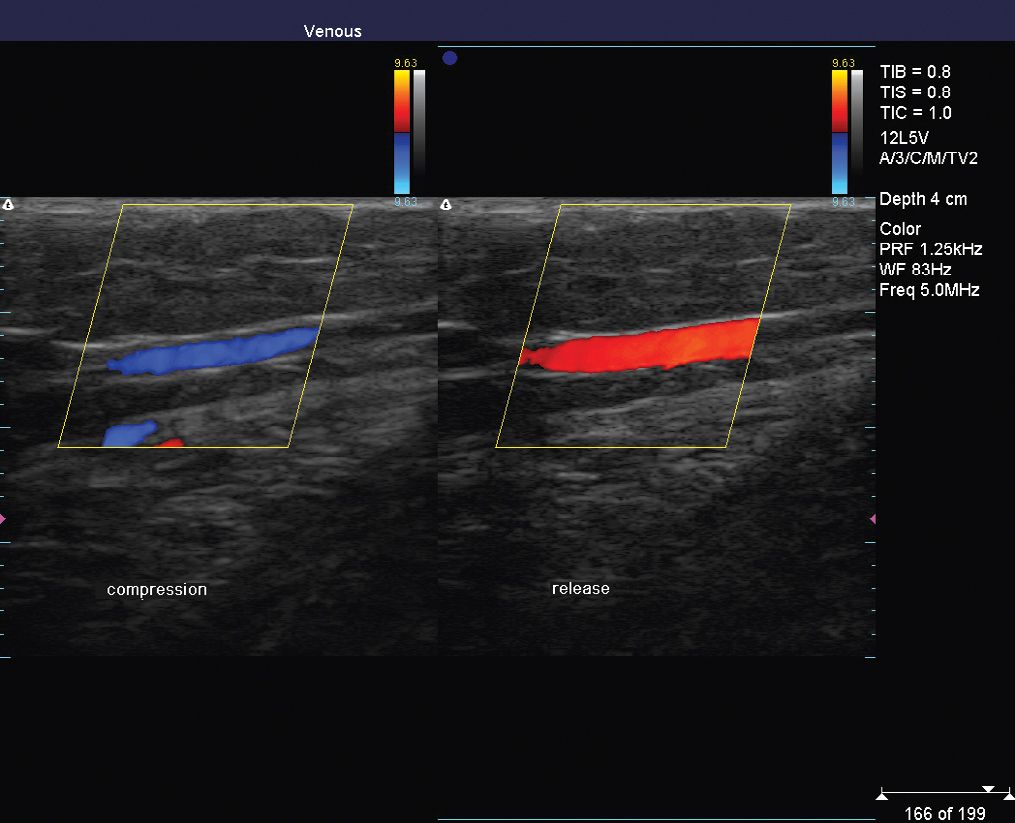Select the 12L5V transducer label
This screenshot has width=1015, height=823.
pyautogui.click(x=904, y=137)
